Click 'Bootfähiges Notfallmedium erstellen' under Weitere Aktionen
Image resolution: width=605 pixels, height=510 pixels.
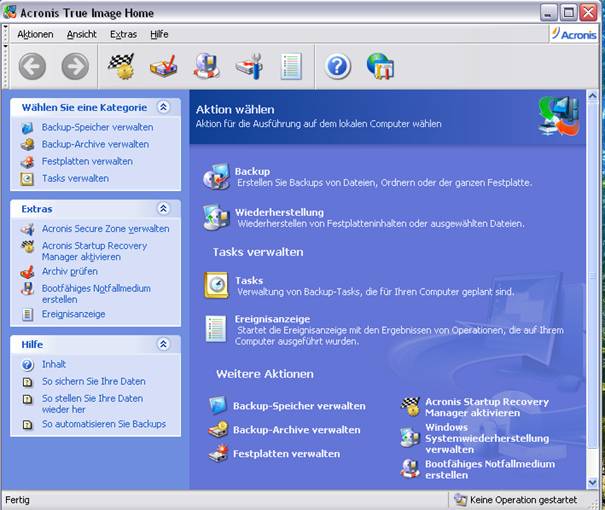click(490, 469)
